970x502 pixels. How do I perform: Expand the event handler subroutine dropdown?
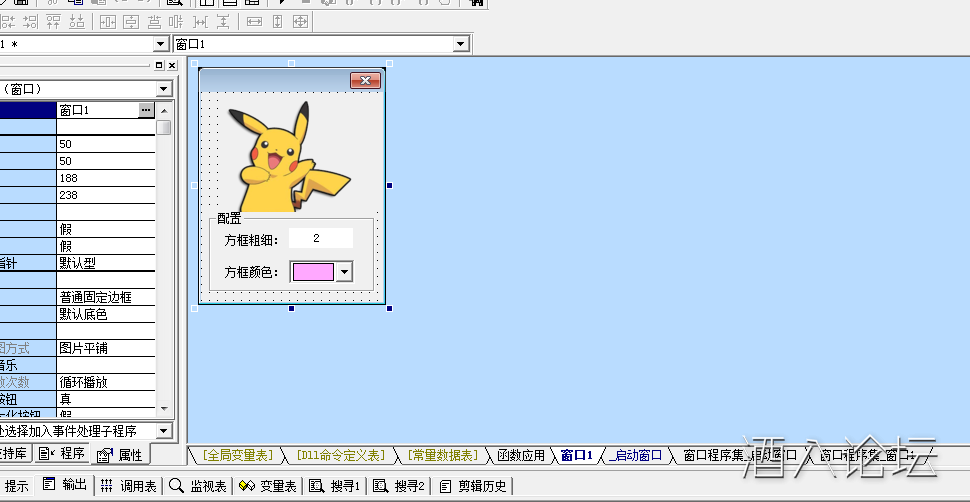164,431
